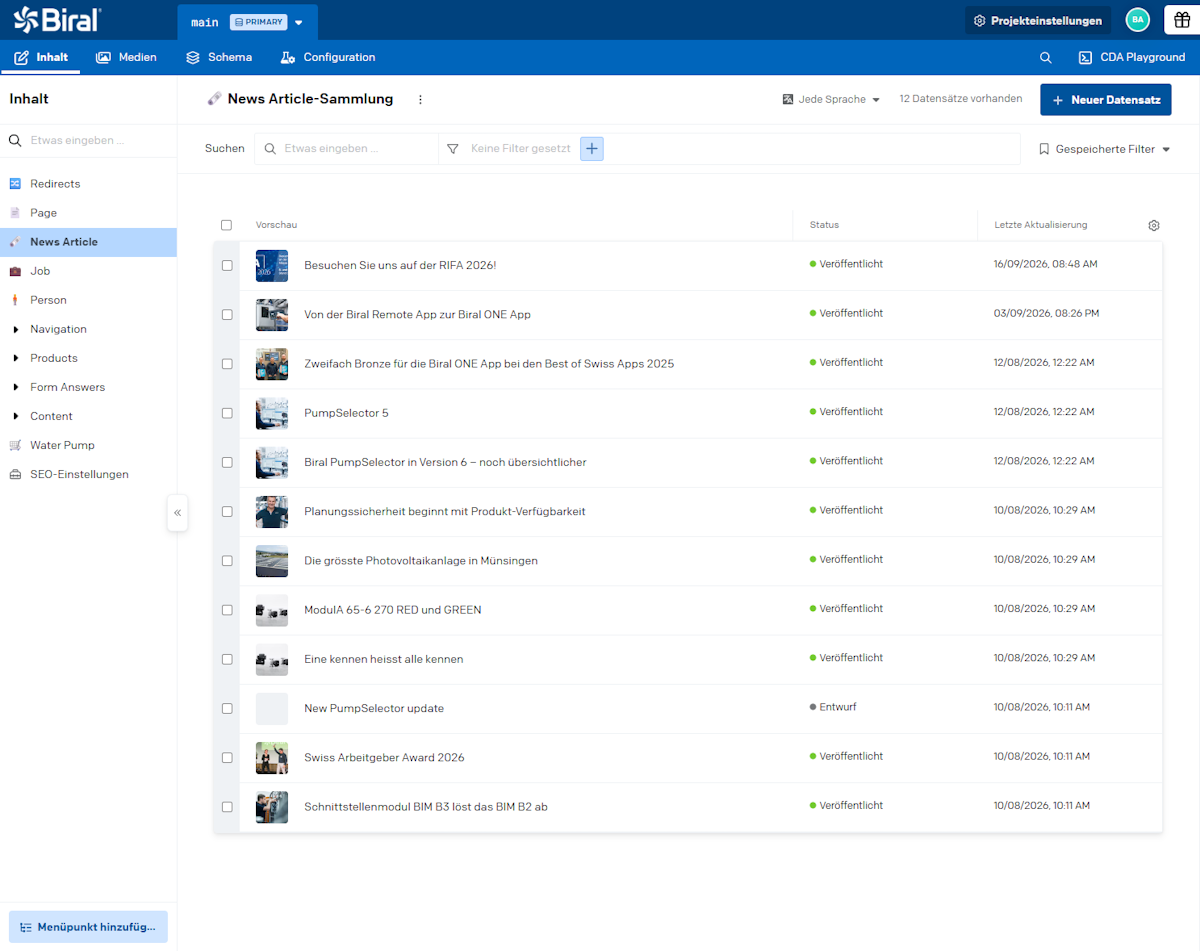The width and height of the screenshot is (1200, 951).
Task: Click date '03/09/2026, 08:26 PM'
Action: pyautogui.click(x=1046, y=314)
